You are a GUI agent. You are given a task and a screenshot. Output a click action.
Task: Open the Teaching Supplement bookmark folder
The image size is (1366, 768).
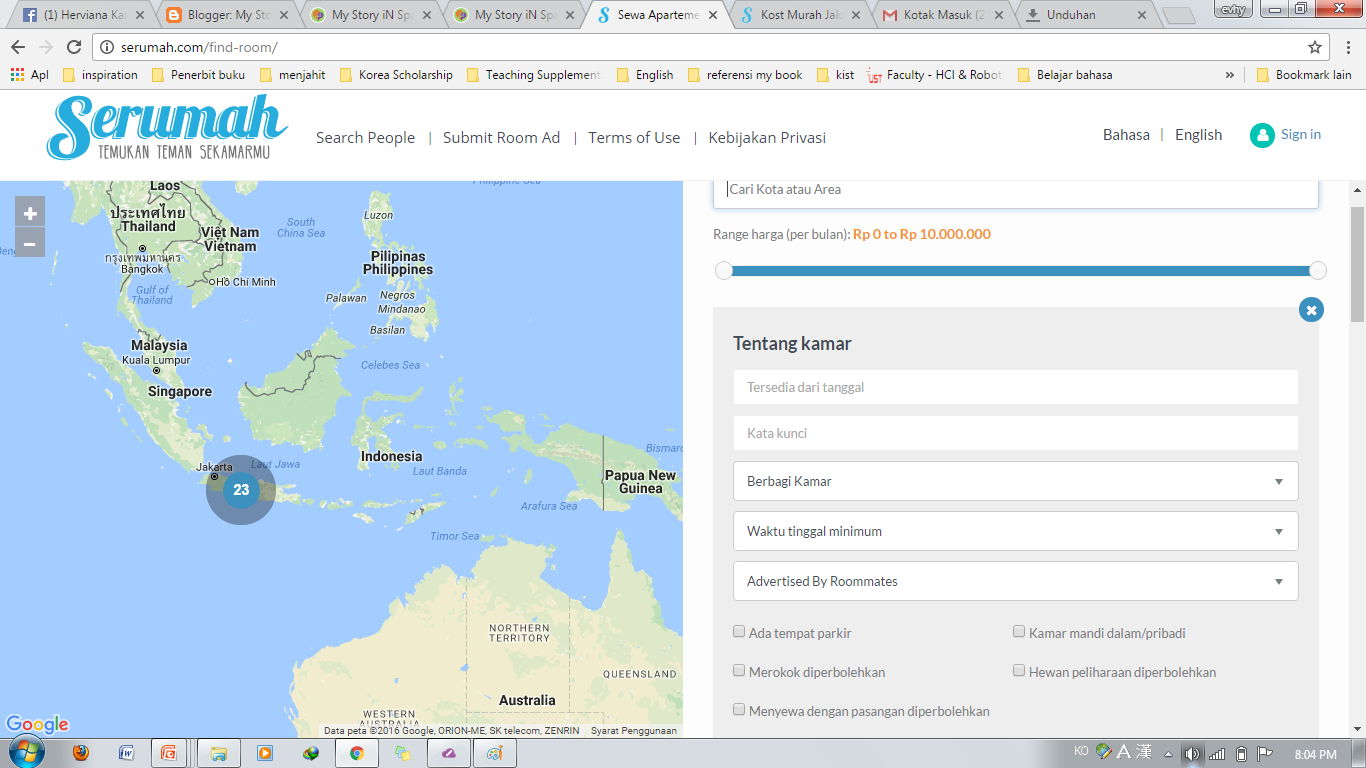pos(534,75)
